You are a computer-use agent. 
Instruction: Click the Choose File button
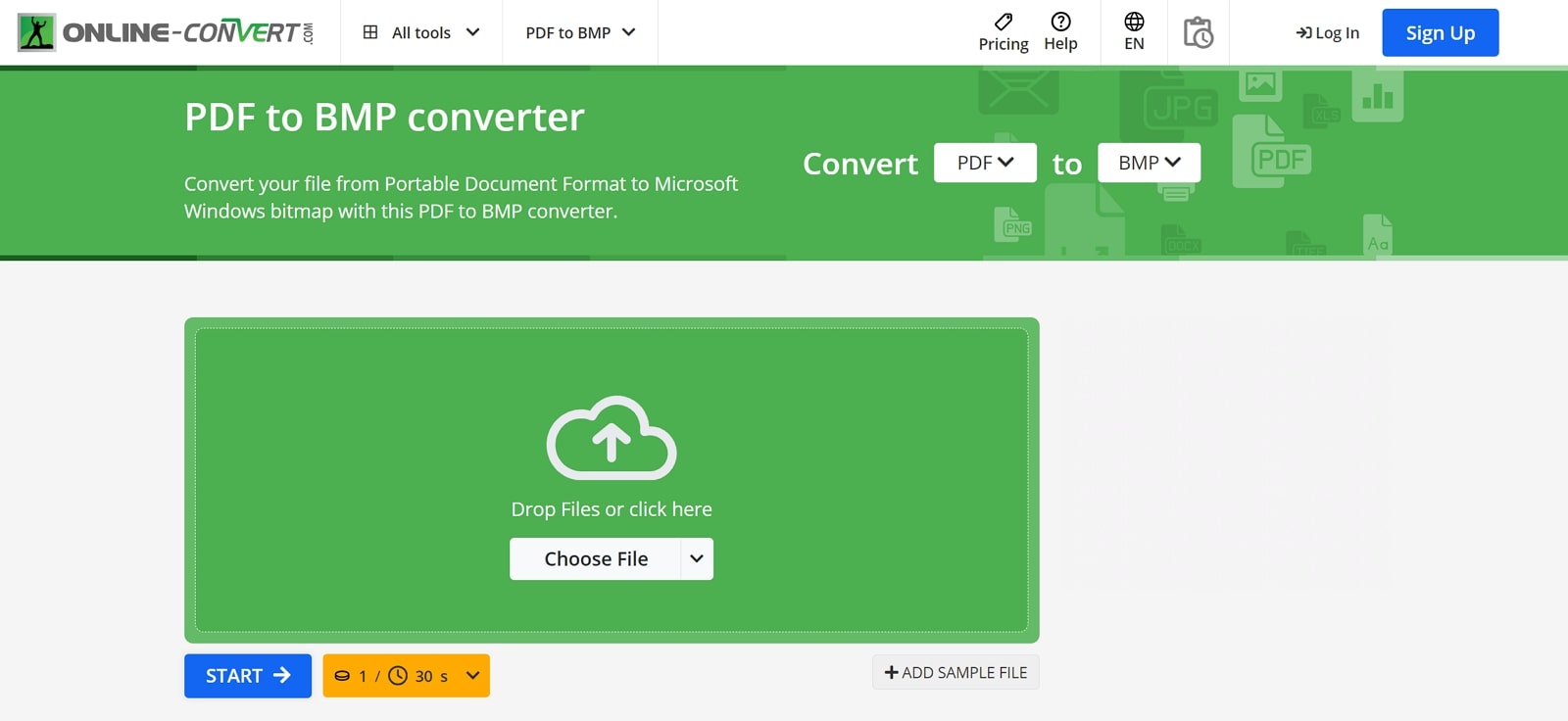point(596,558)
